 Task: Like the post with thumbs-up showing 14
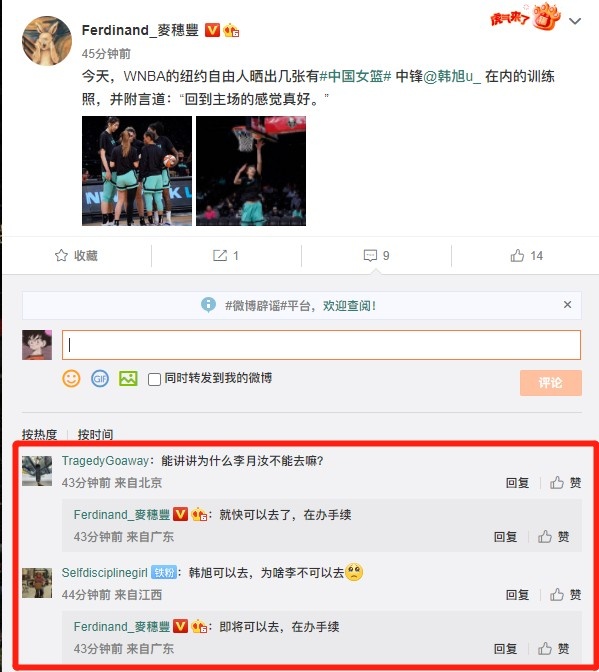(x=517, y=255)
